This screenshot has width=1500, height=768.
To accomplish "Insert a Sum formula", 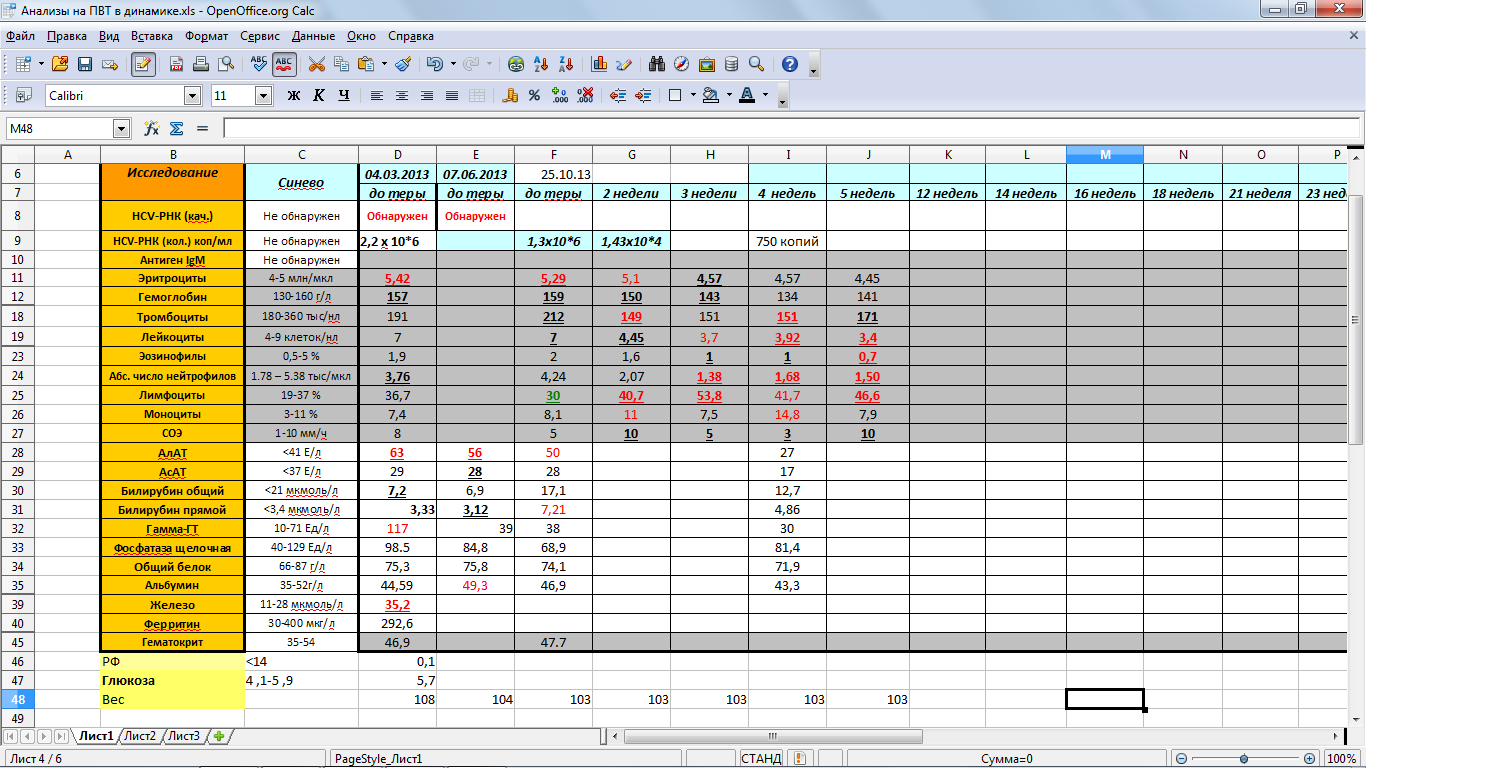I will 177,128.
